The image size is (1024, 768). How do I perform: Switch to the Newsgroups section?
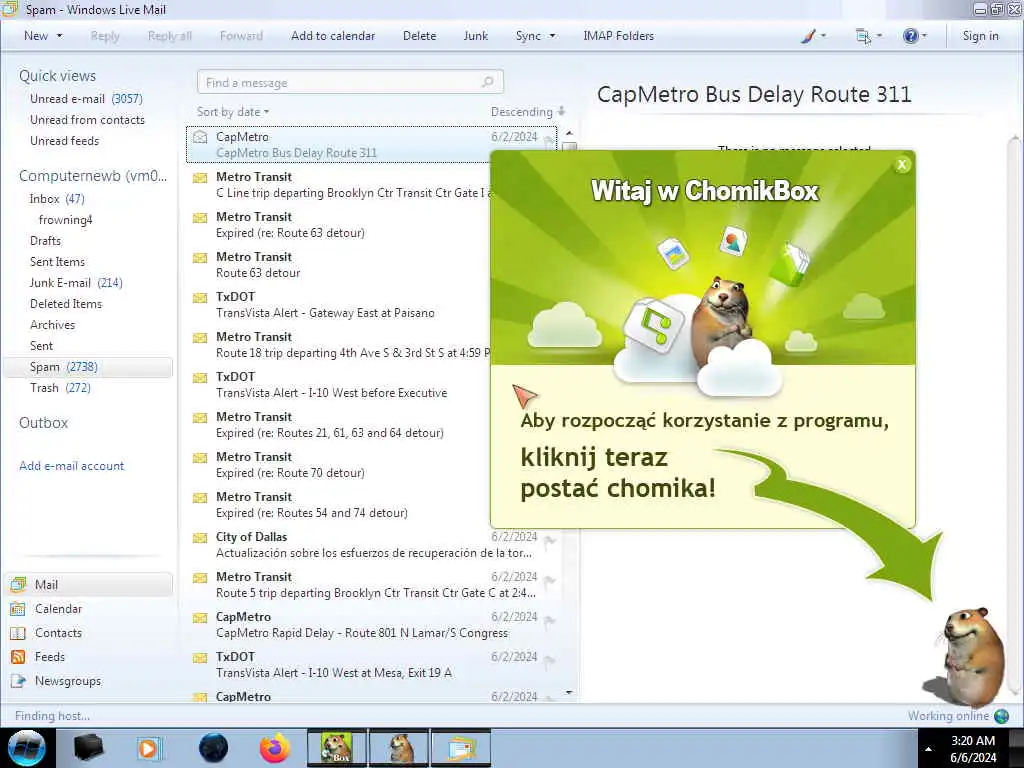pos(56,680)
